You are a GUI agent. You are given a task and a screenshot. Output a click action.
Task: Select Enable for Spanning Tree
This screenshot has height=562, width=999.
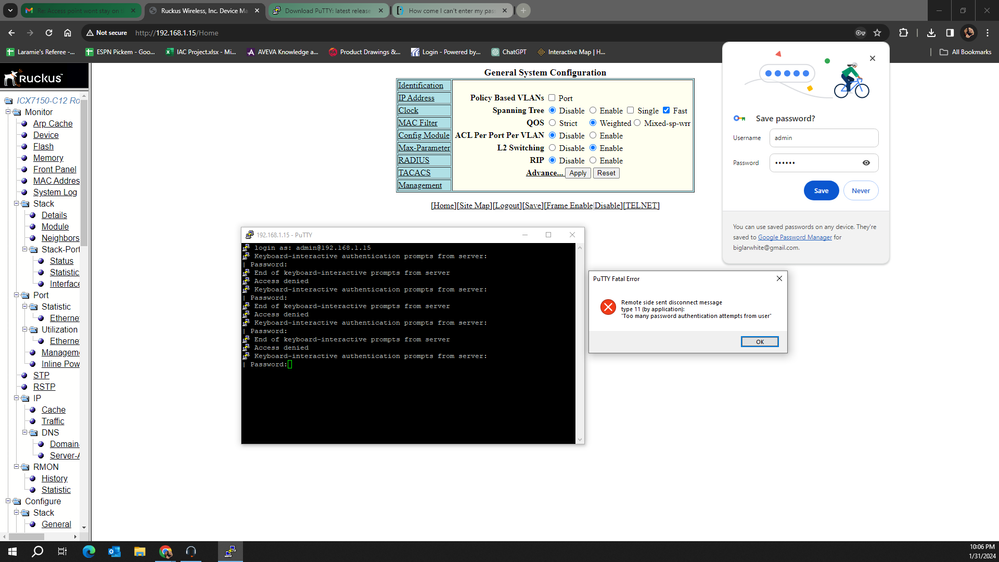(x=593, y=111)
